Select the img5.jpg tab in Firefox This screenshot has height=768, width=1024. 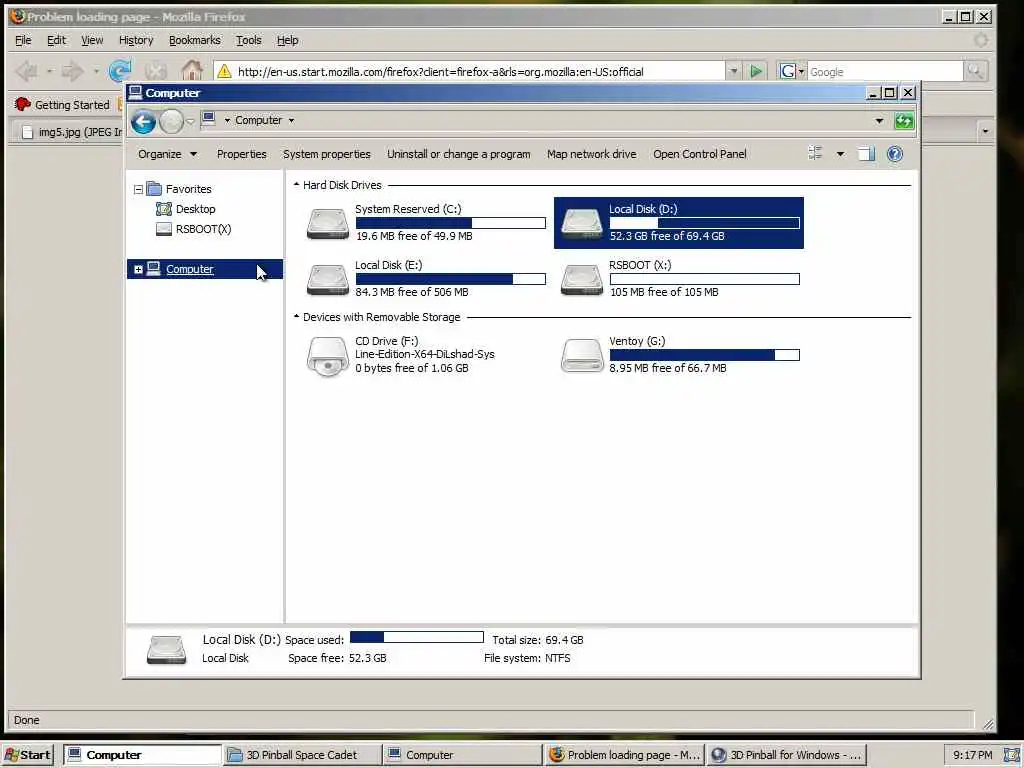coord(71,132)
